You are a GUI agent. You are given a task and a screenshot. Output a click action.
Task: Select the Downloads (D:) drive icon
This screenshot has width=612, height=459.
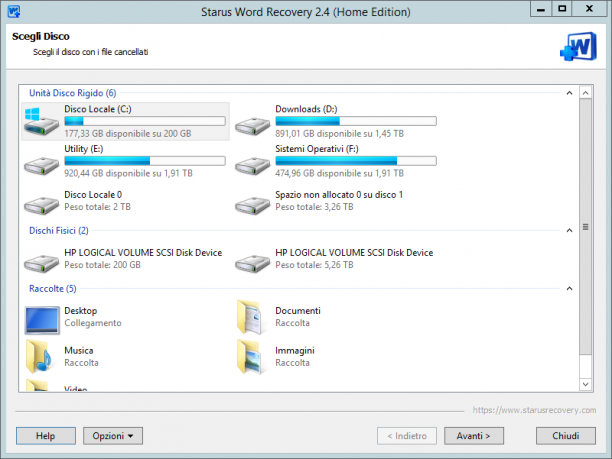[253, 126]
